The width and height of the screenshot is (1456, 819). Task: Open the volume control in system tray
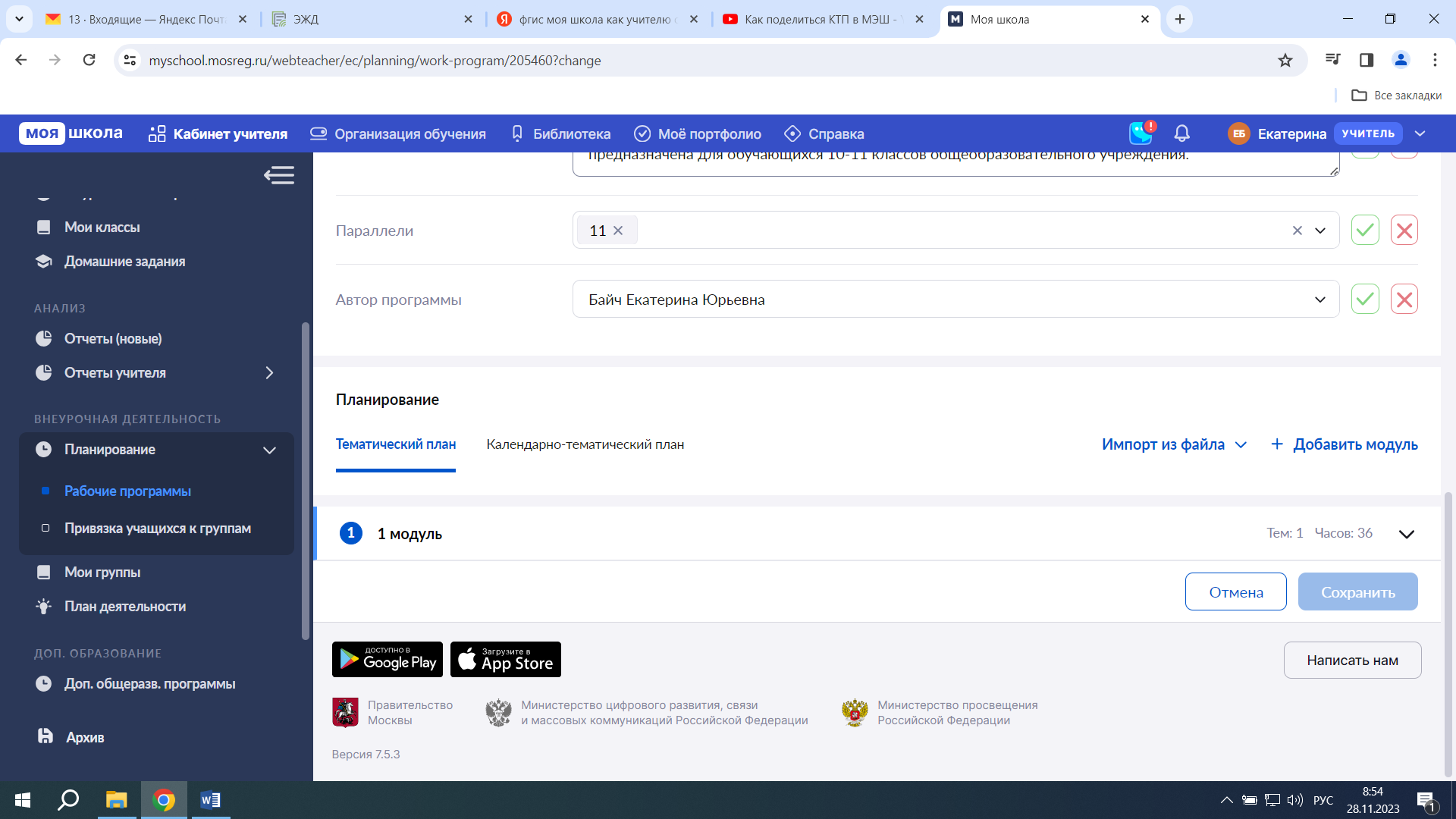(x=1295, y=800)
